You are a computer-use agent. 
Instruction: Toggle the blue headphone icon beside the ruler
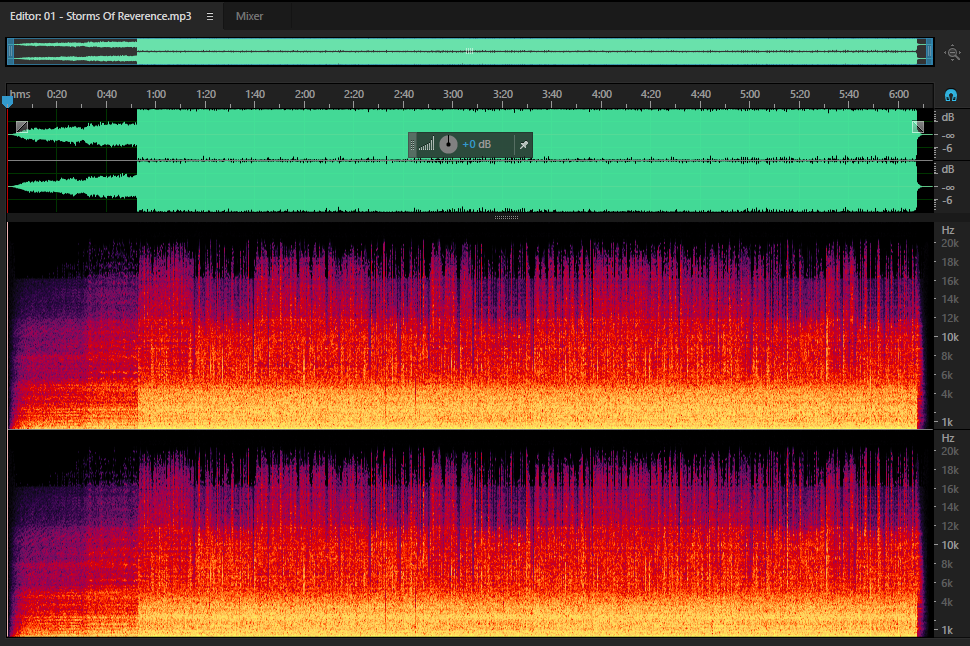(951, 95)
